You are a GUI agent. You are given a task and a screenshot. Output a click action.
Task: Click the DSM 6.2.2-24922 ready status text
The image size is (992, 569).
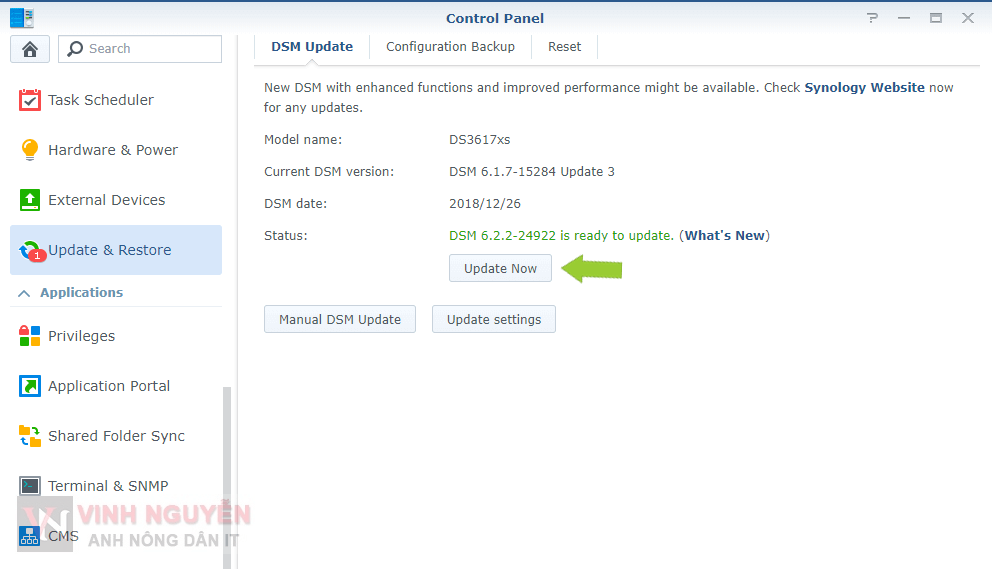[561, 235]
